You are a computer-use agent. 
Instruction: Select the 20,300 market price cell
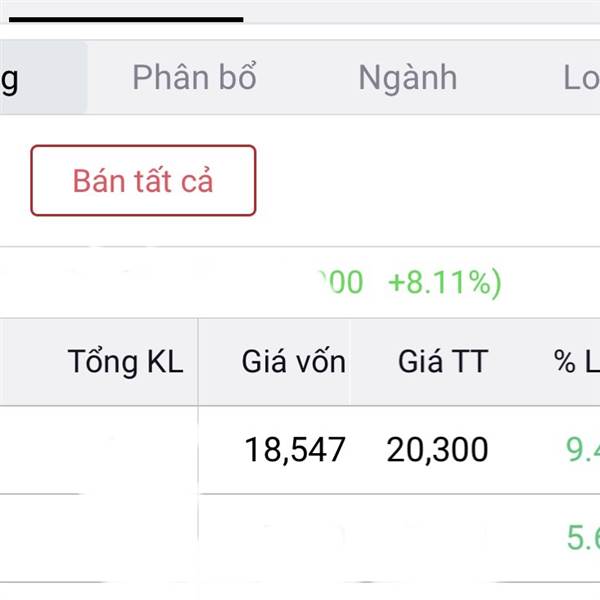tap(437, 450)
